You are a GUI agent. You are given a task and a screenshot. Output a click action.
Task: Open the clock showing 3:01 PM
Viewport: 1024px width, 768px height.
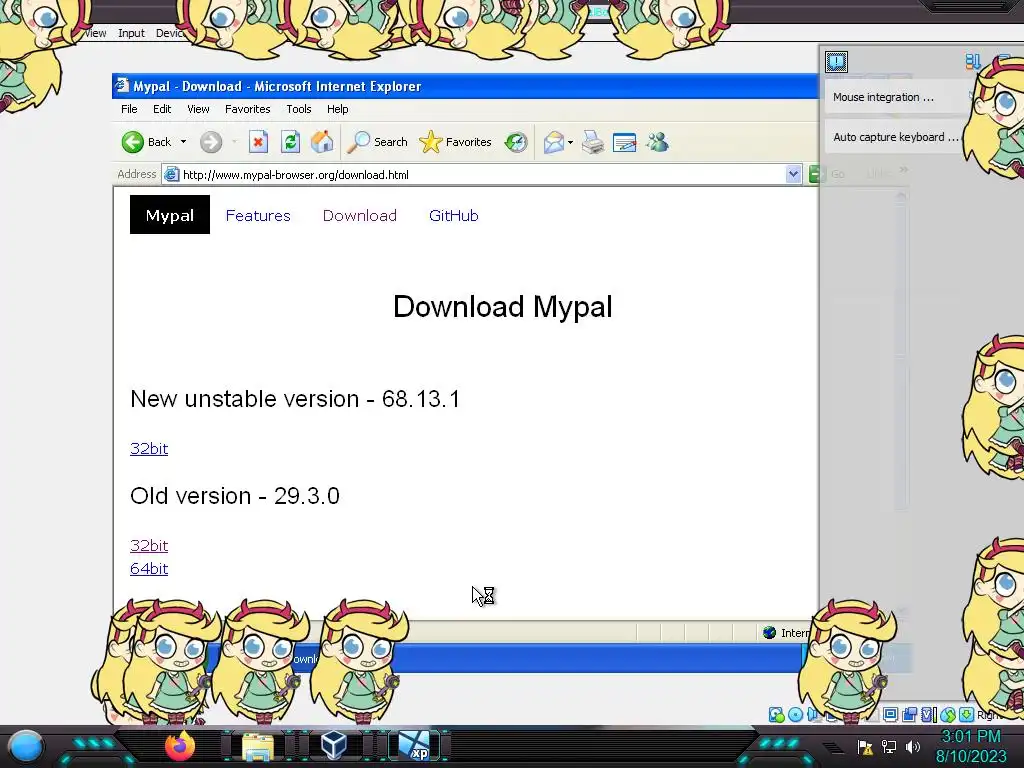[971, 746]
